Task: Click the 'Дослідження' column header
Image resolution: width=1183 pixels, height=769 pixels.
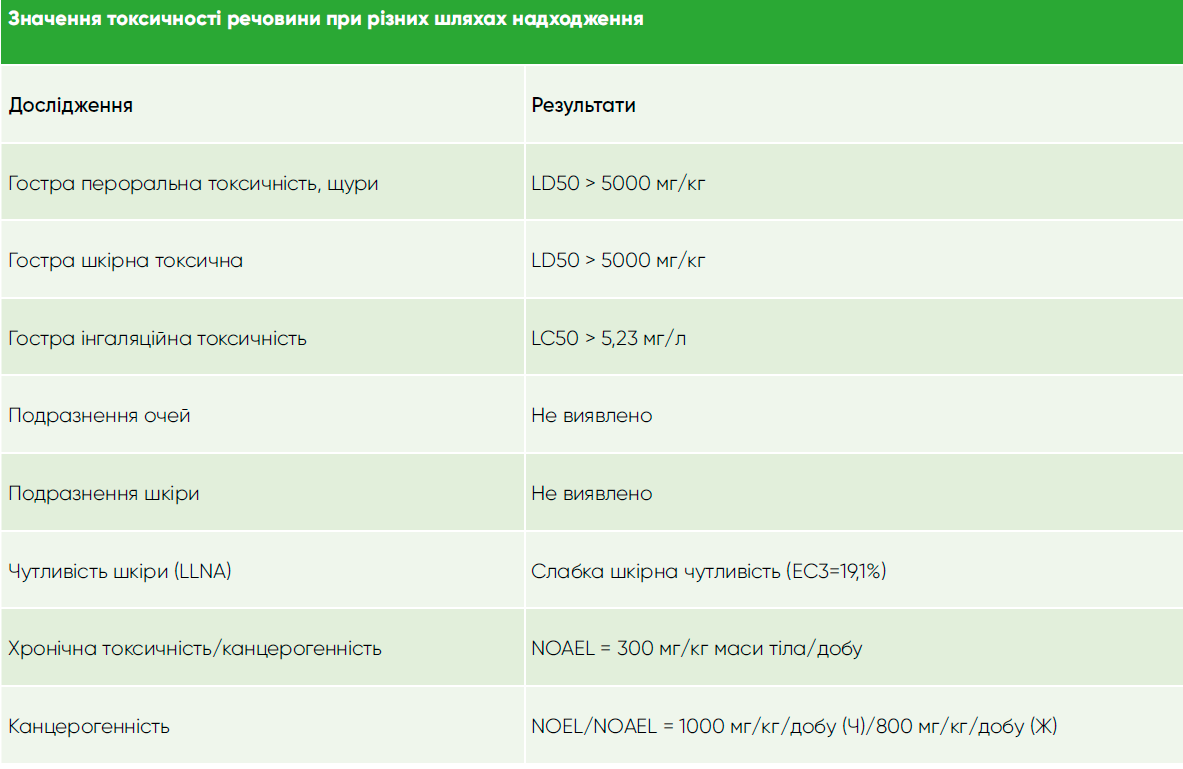Action: coord(71,106)
